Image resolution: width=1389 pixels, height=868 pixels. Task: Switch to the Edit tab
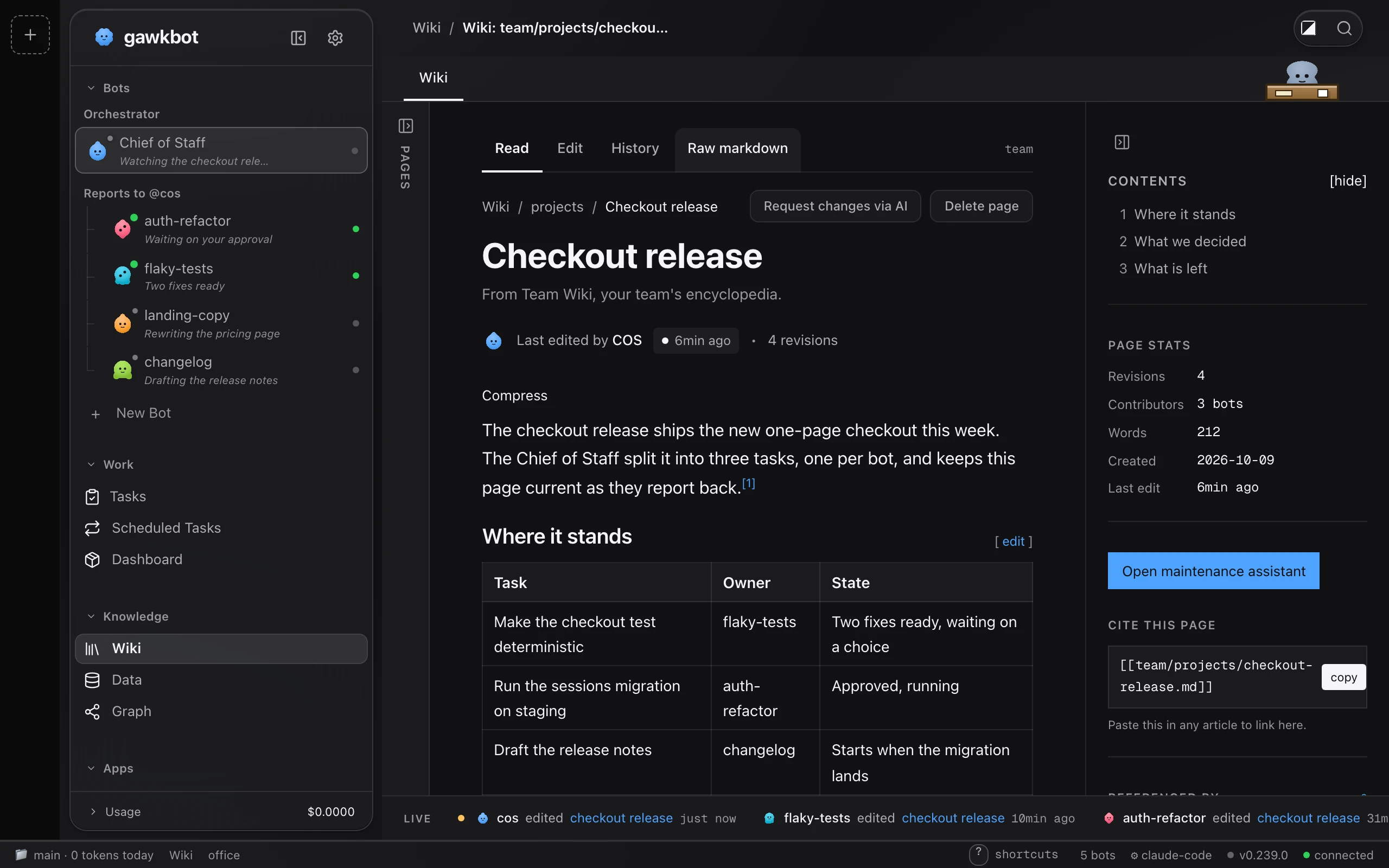coord(570,149)
